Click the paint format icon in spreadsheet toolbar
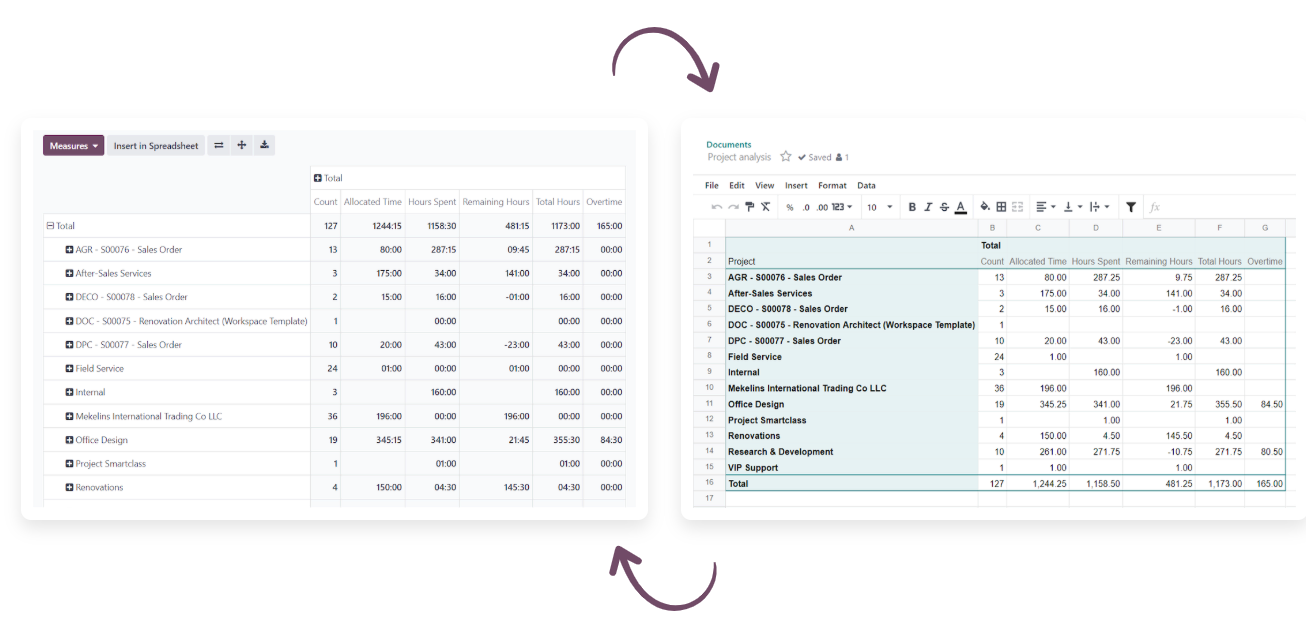The image size is (1306, 625). 749,207
